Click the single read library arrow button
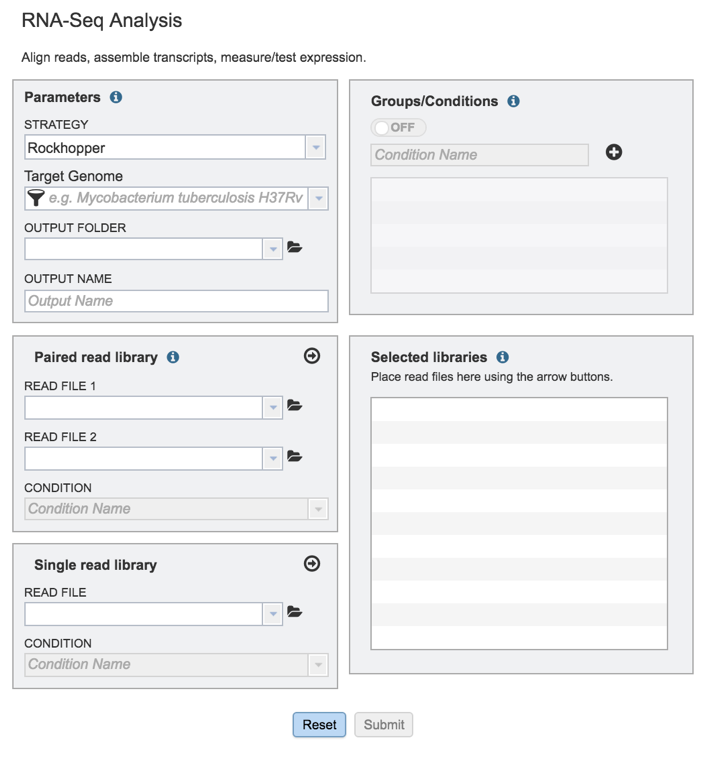722x759 pixels. pyautogui.click(x=312, y=564)
